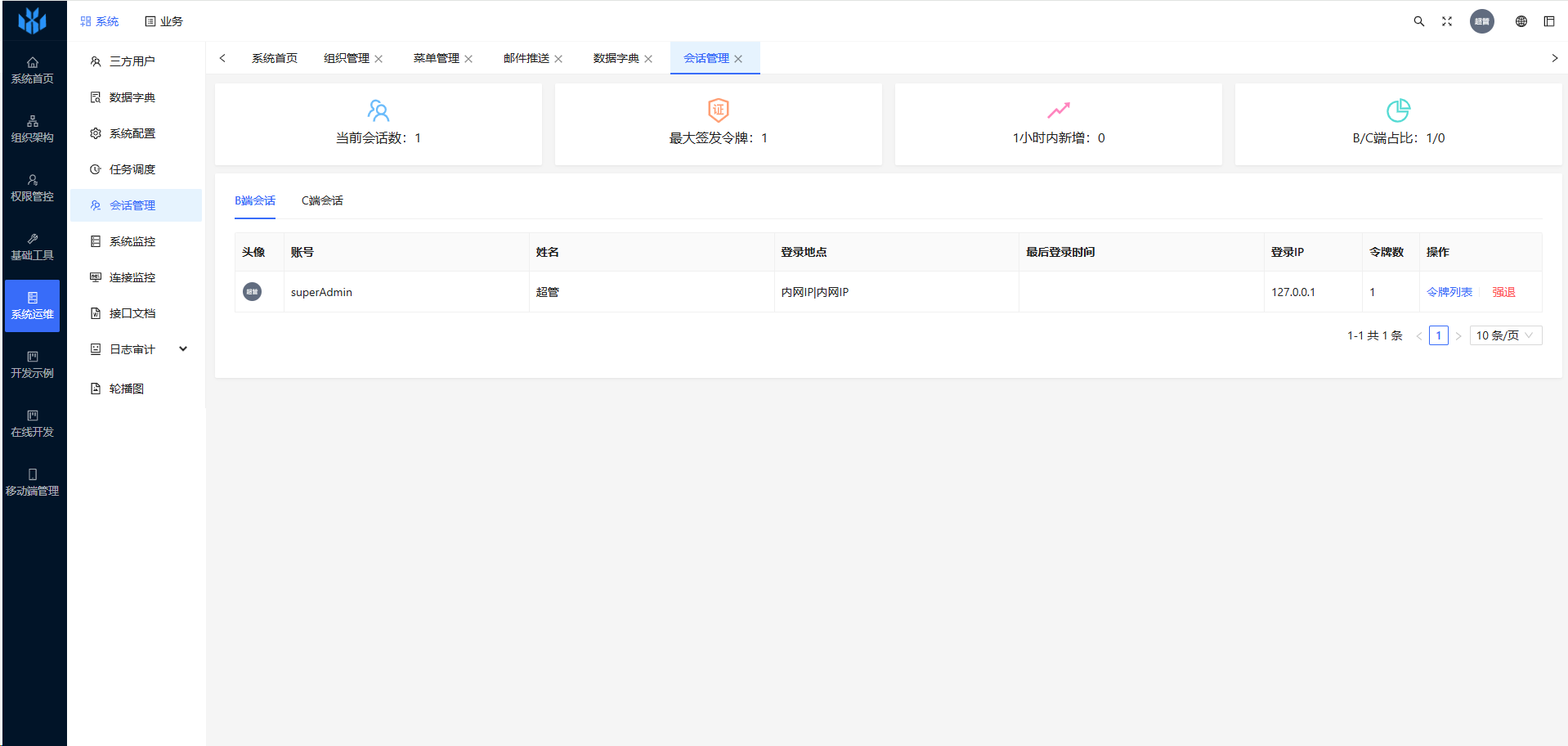1568x746 pixels.
Task: Click the layout settings icon at top right
Action: coord(1549,21)
